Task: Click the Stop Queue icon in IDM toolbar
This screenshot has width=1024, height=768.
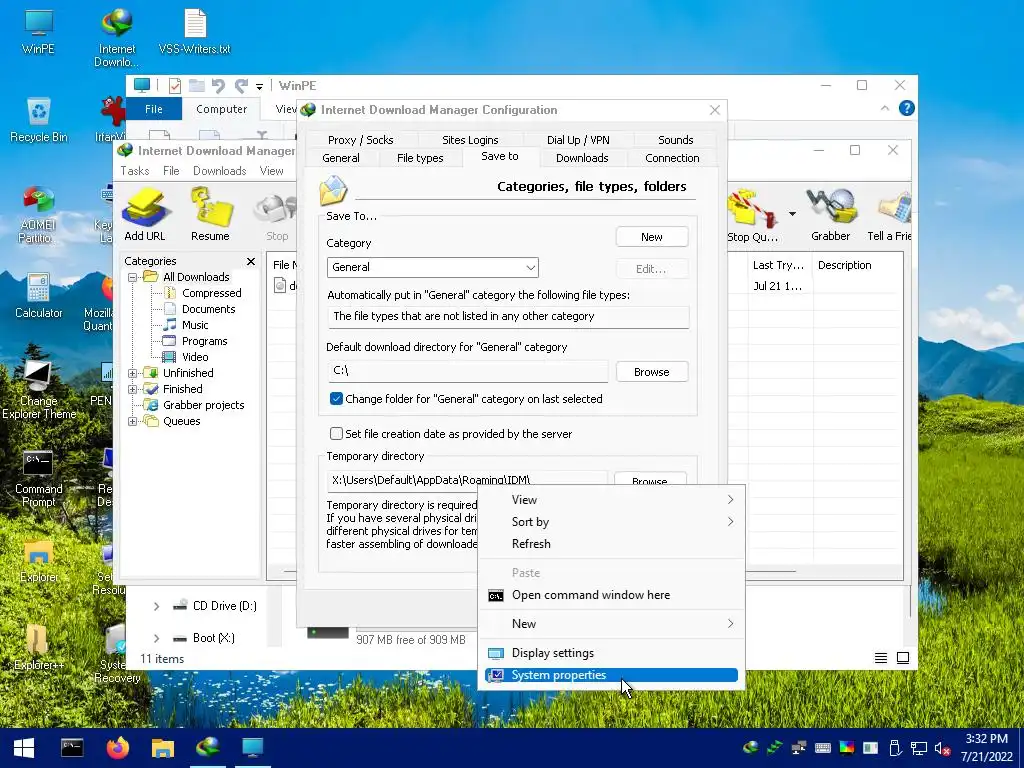Action: [752, 214]
